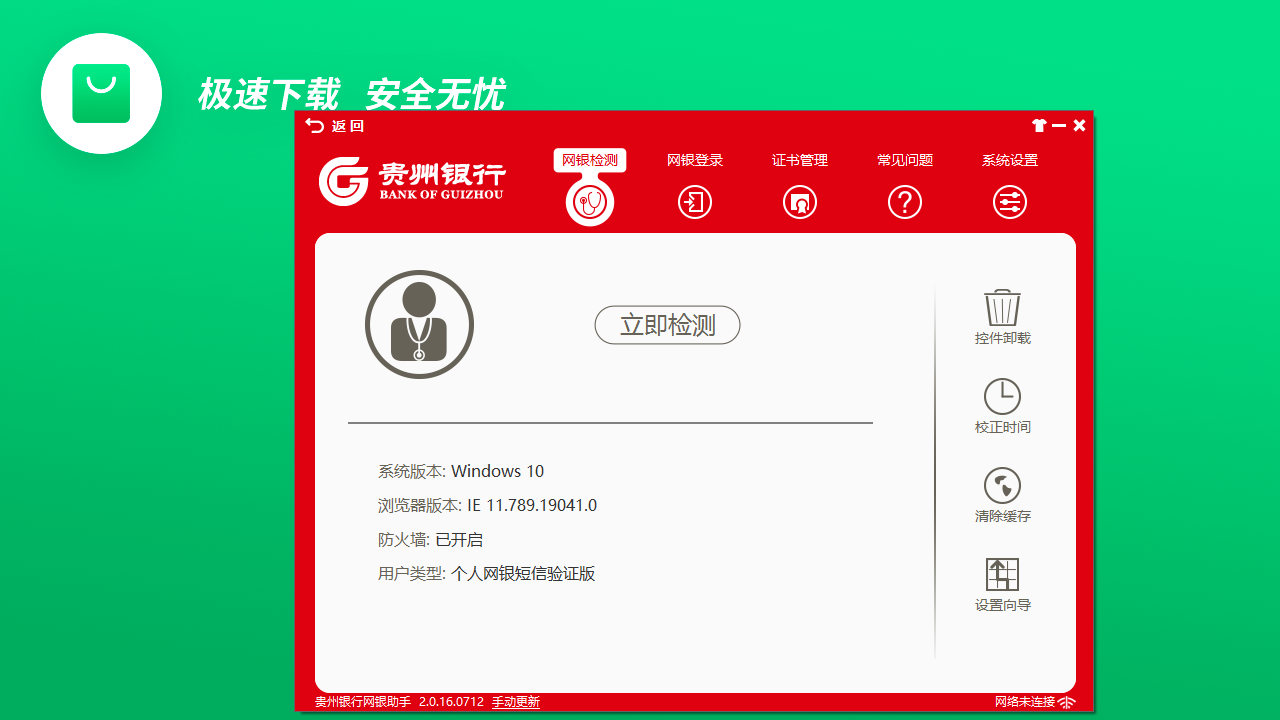Click the 控件卸载 trash can icon
This screenshot has width=1280, height=720.
(1001, 307)
